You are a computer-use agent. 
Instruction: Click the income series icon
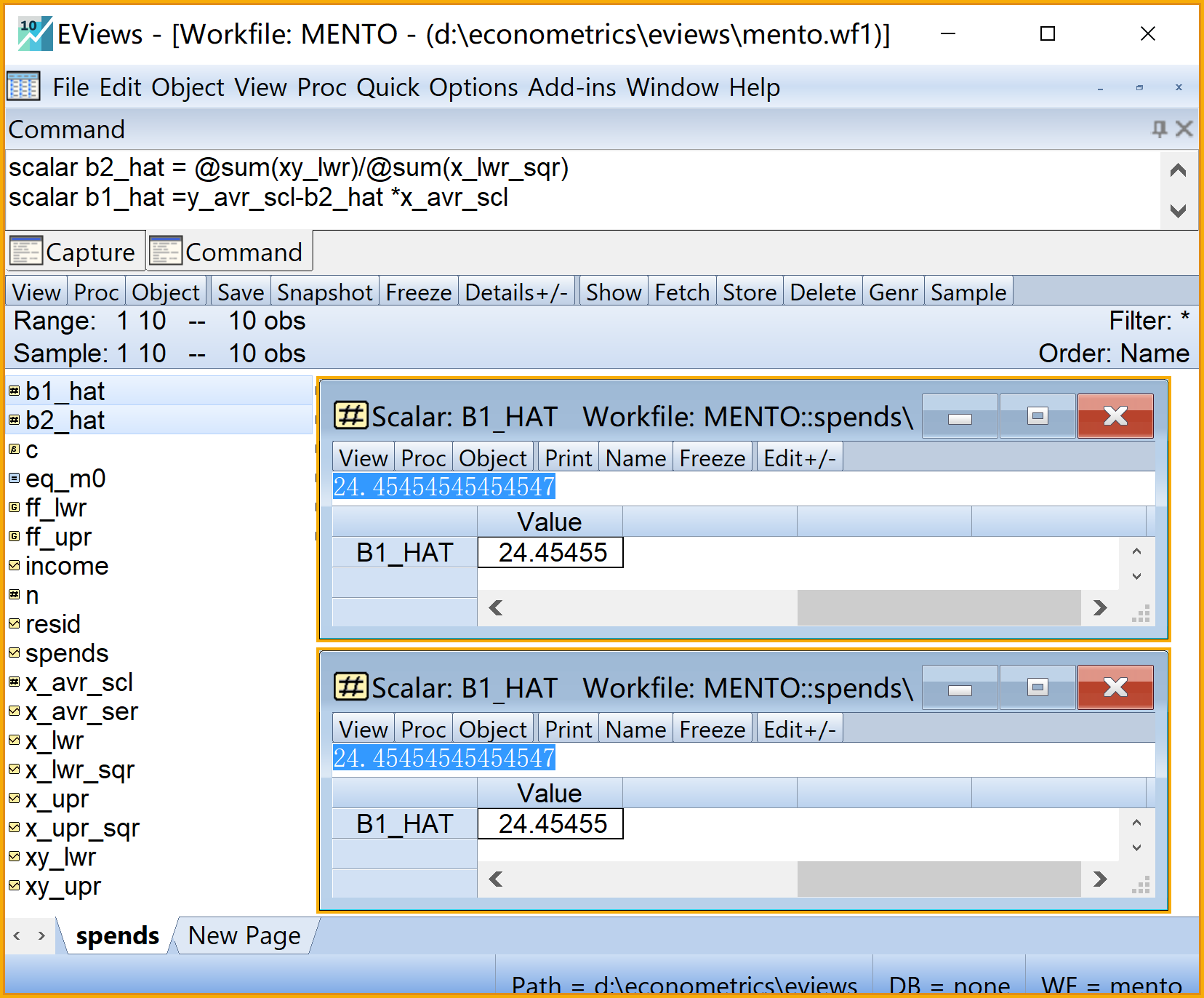(14, 566)
